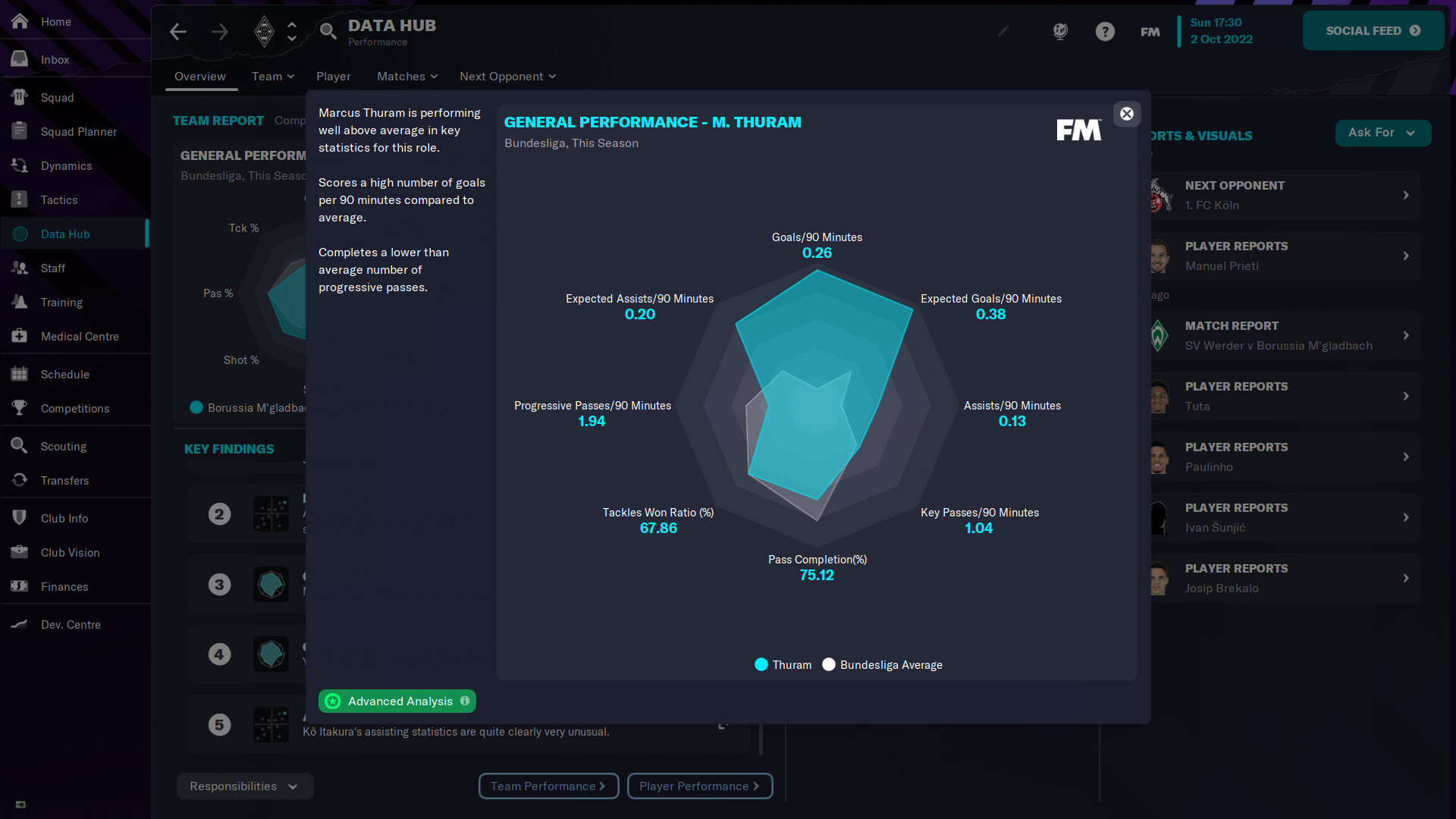The height and width of the screenshot is (819, 1456).
Task: Expand the Team dropdown menu
Action: (x=272, y=76)
